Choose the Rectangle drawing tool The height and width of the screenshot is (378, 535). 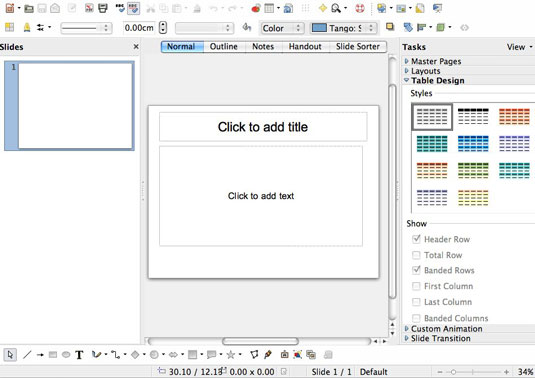tap(53, 355)
